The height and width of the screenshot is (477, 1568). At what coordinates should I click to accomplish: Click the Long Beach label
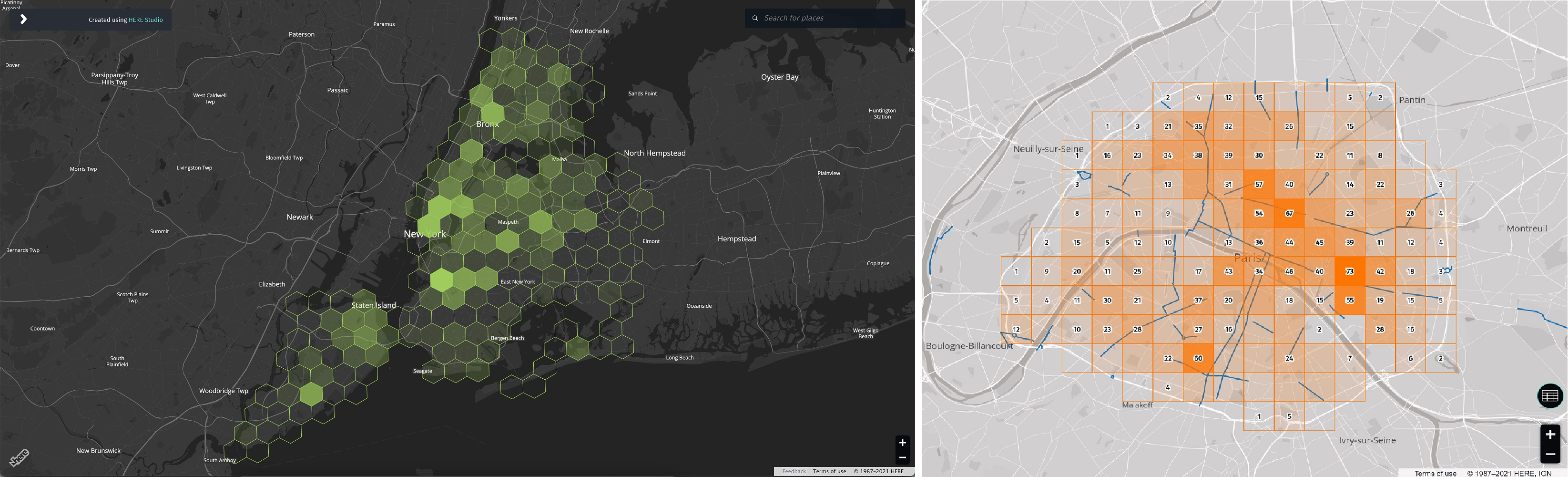[679, 358]
